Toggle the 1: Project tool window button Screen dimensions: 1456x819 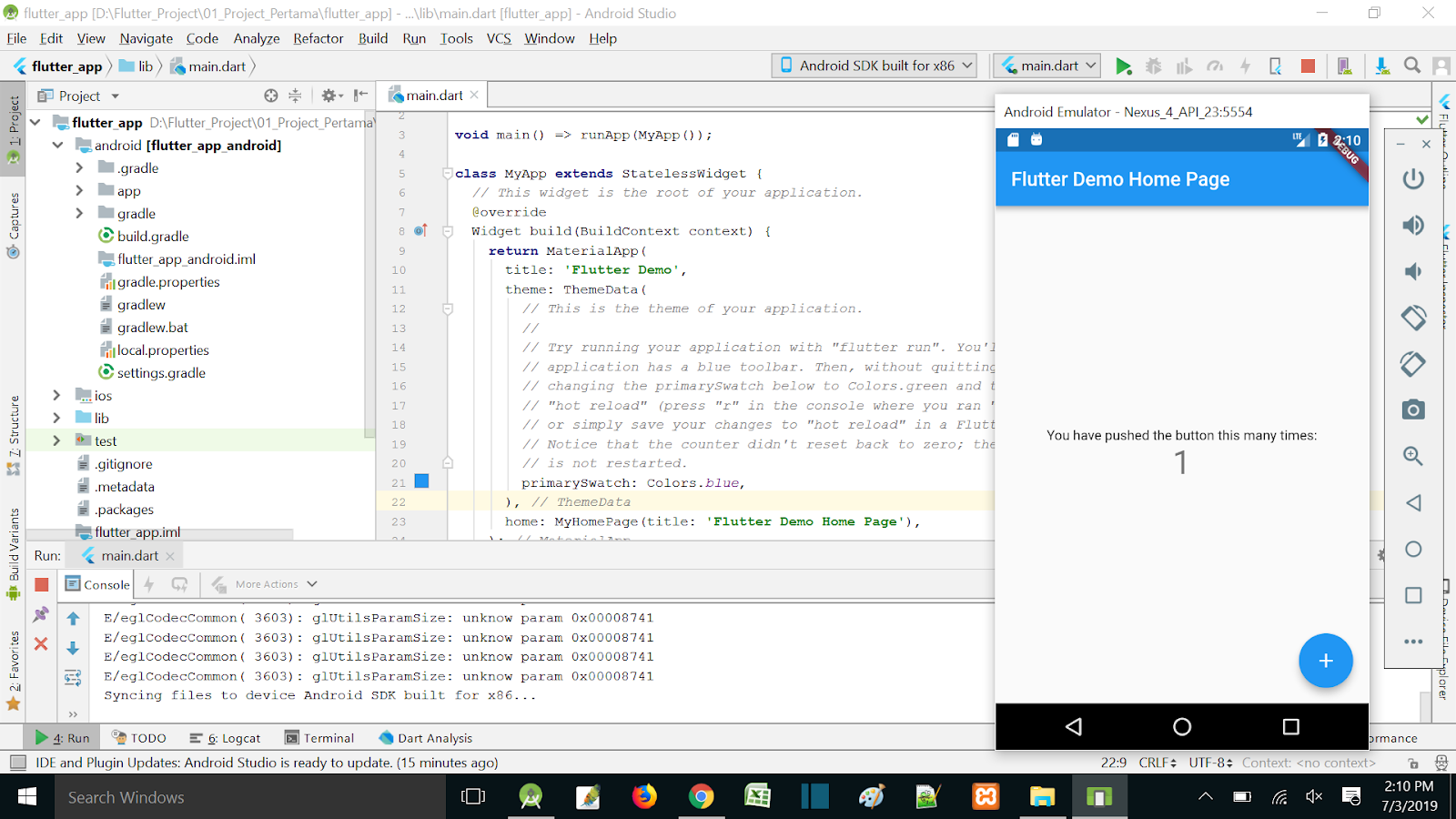click(x=14, y=129)
